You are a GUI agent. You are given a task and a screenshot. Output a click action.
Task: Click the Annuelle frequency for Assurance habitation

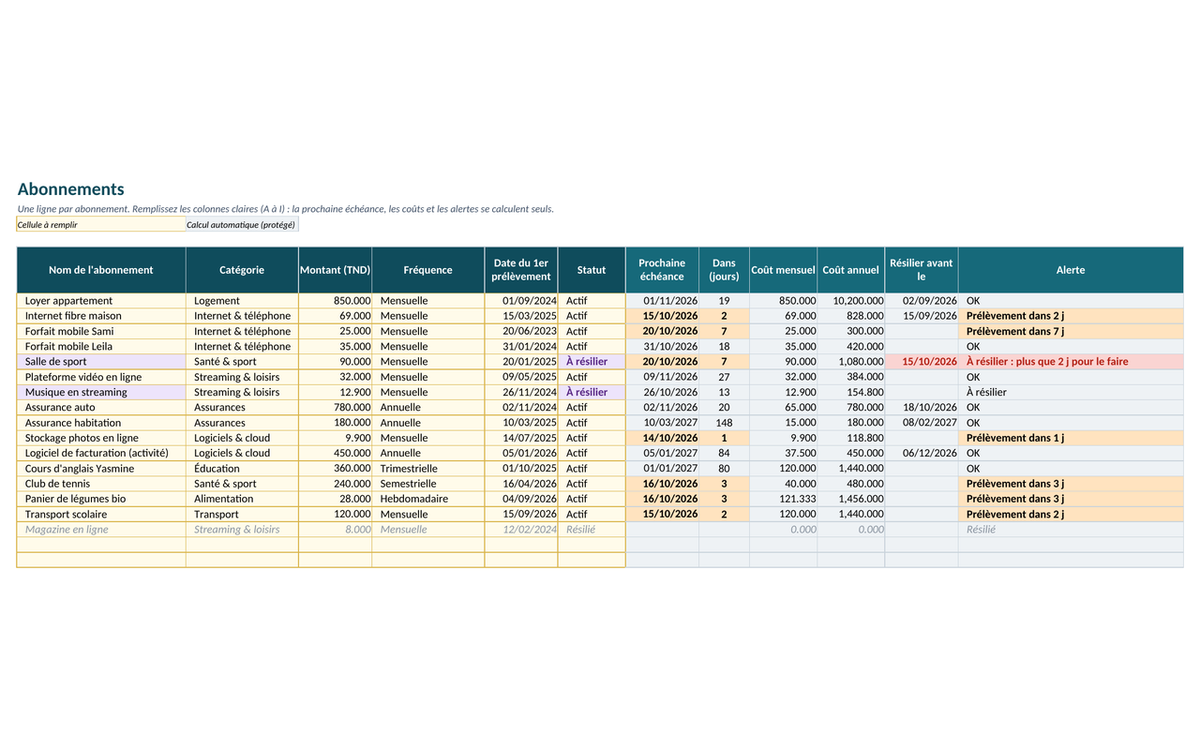coord(428,423)
